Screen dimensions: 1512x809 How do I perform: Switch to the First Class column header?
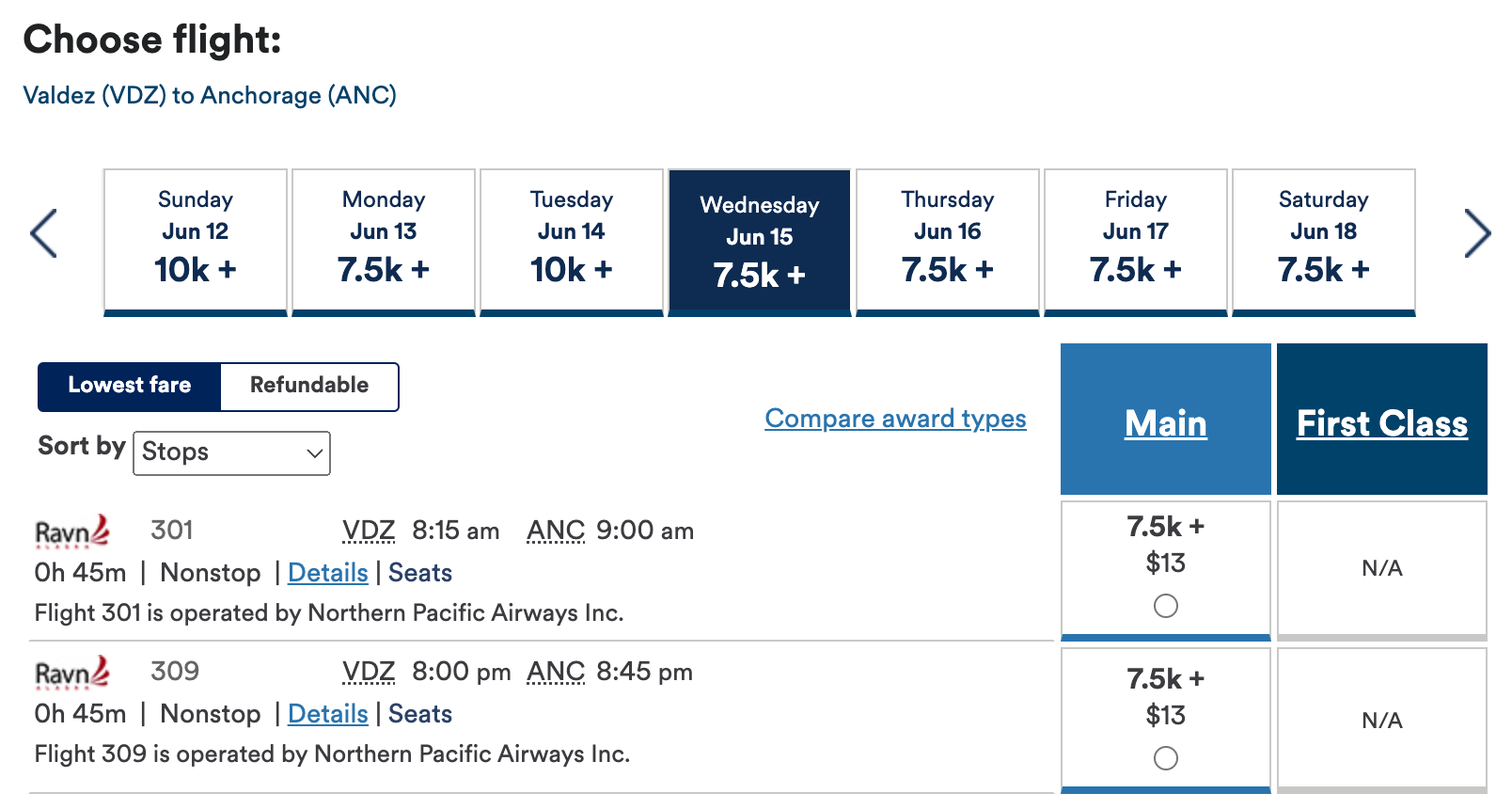coord(1381,423)
